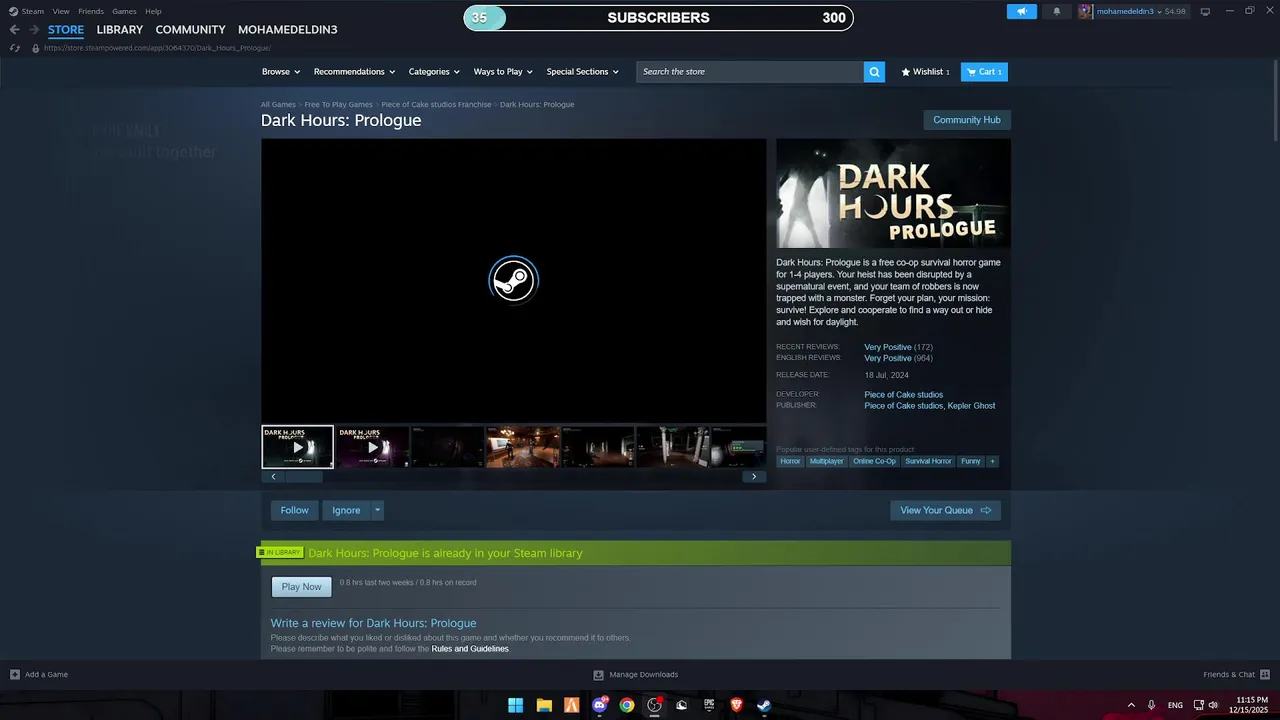This screenshot has height=720, width=1280.
Task: Launch Discord from the taskbar
Action: coord(600,705)
